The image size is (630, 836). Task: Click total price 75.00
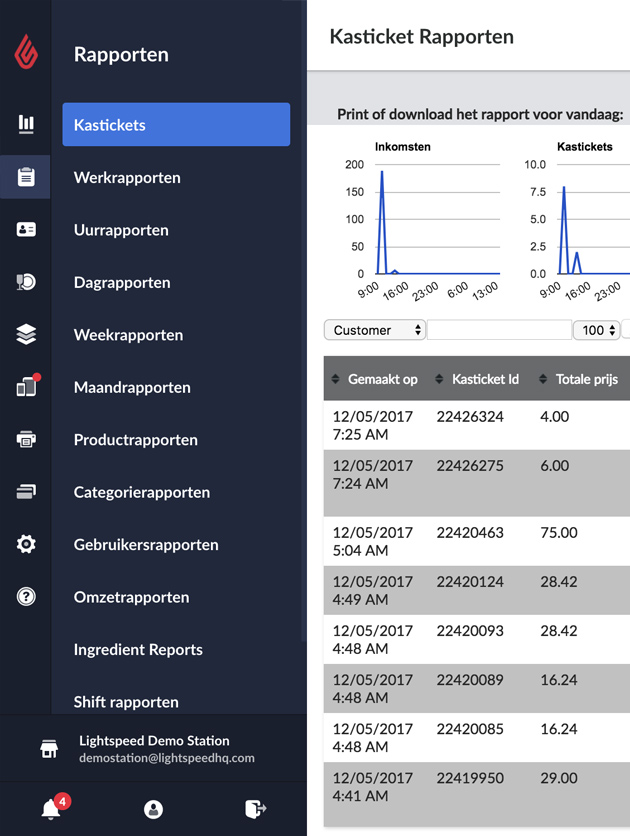559,533
